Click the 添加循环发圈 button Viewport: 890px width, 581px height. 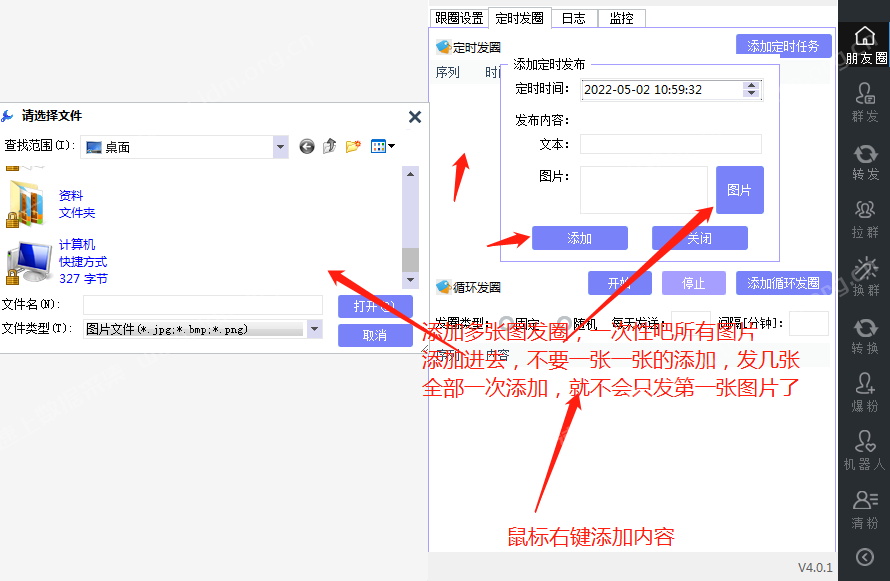pyautogui.click(x=783, y=283)
